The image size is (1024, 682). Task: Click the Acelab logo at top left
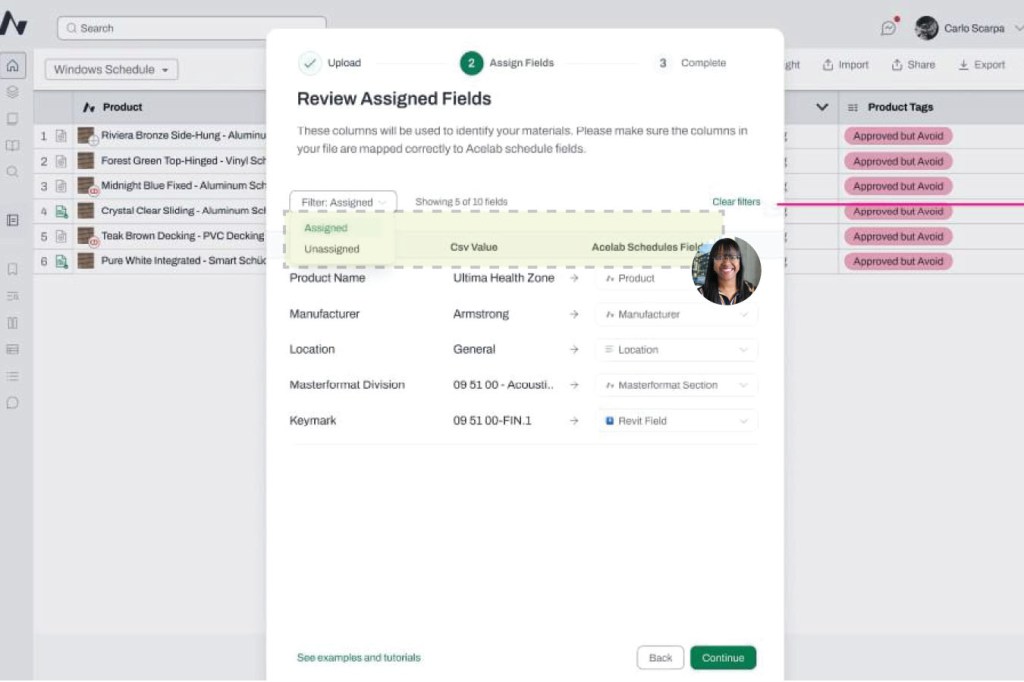click(14, 24)
